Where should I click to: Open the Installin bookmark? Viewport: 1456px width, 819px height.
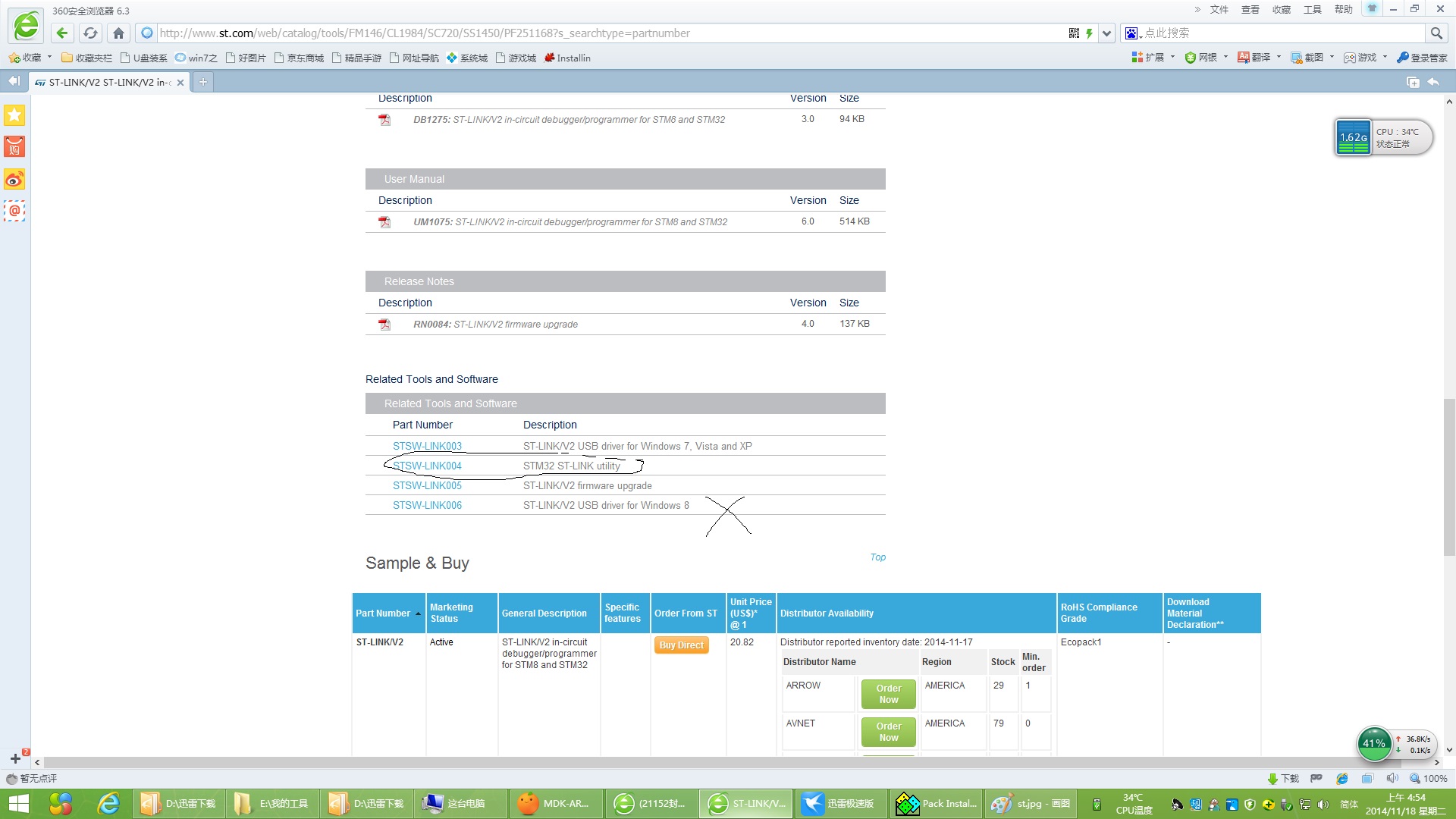pyautogui.click(x=567, y=58)
